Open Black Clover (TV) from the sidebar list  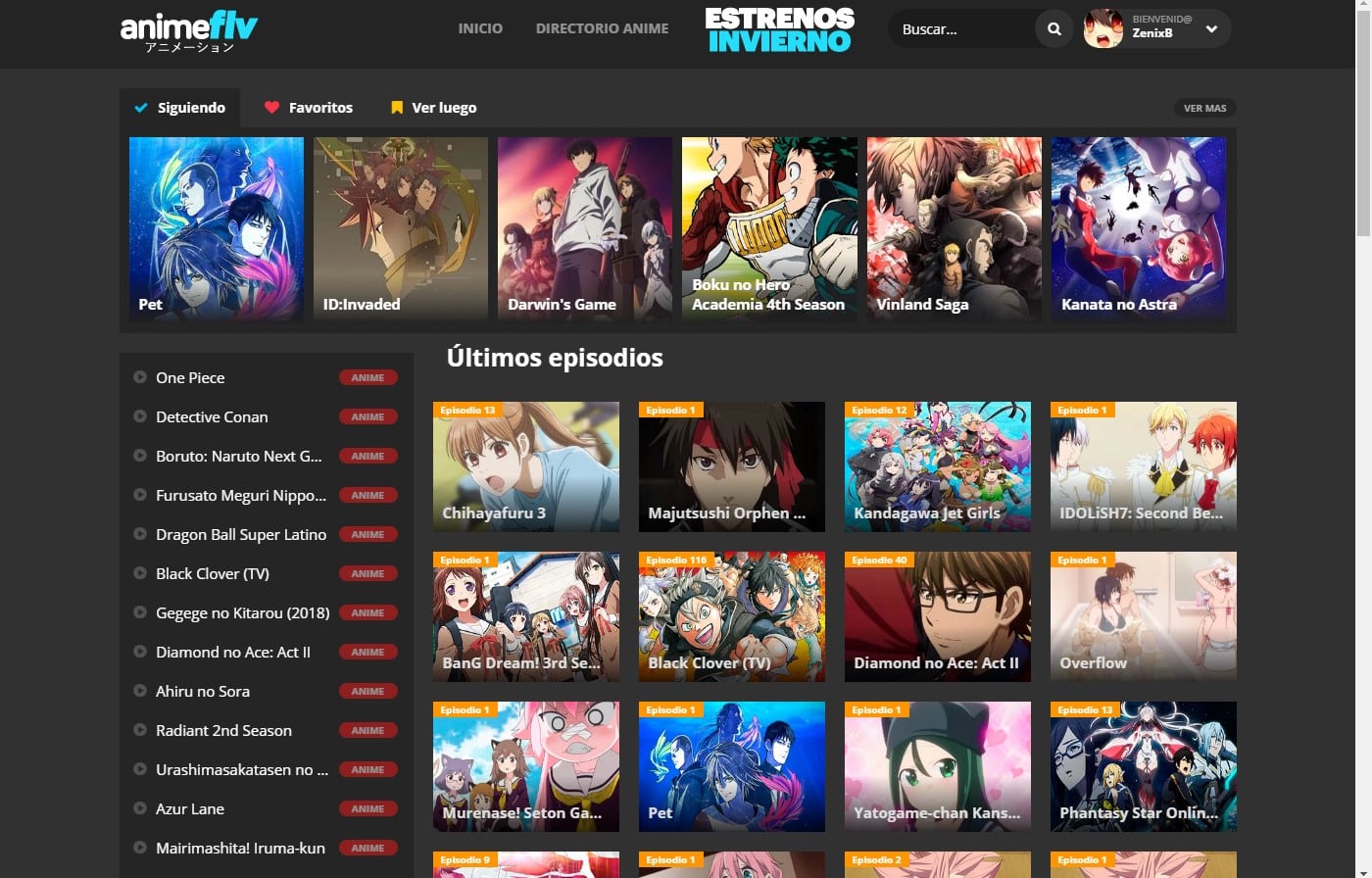[212, 573]
